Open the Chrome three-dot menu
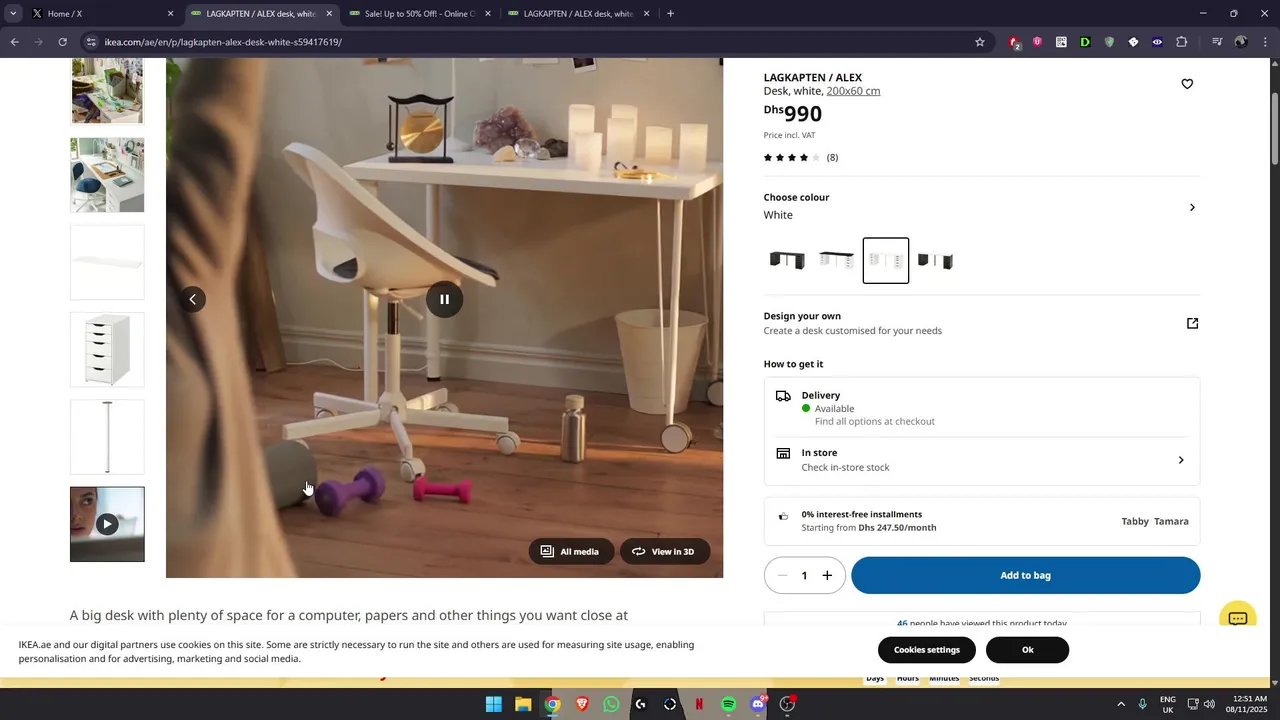 click(x=1266, y=42)
